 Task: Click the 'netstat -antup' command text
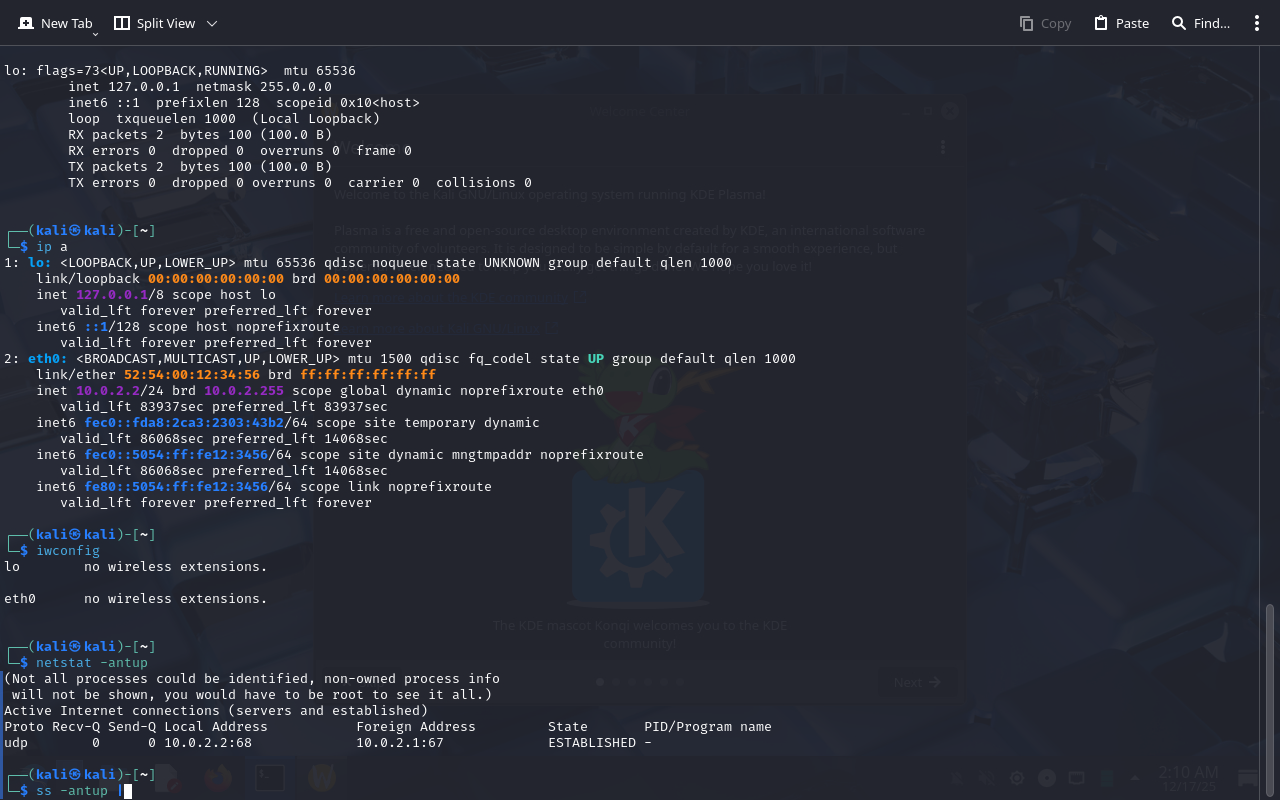(x=92, y=662)
